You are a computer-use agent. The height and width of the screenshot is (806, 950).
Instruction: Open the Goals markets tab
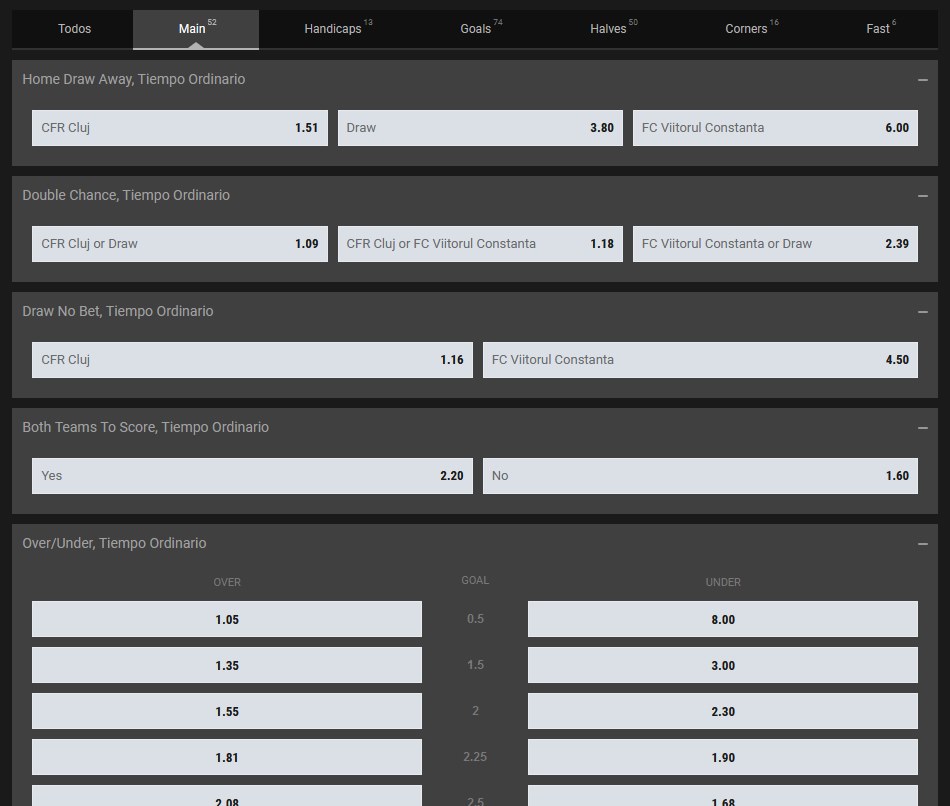(474, 29)
